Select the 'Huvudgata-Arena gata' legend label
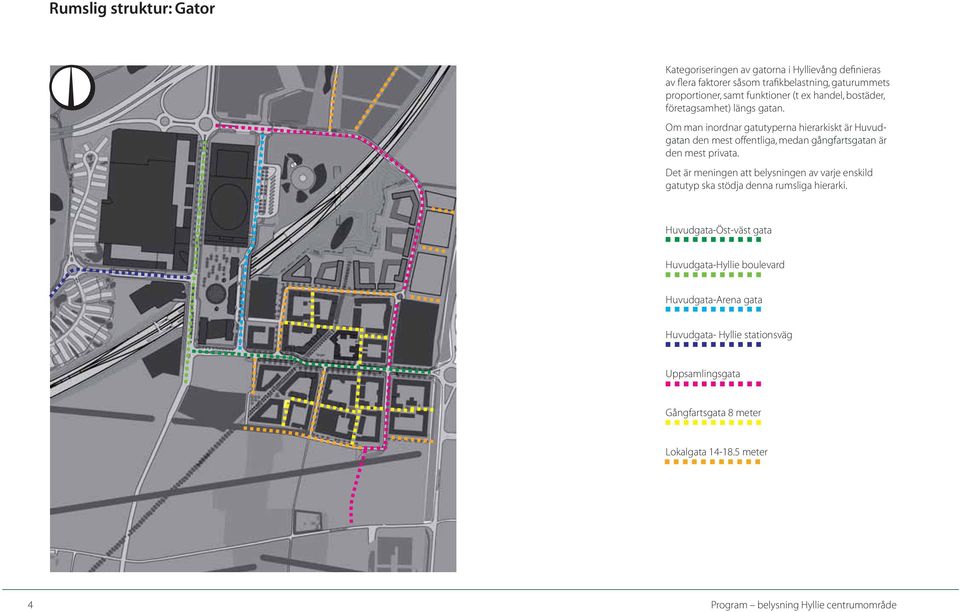 713,300
